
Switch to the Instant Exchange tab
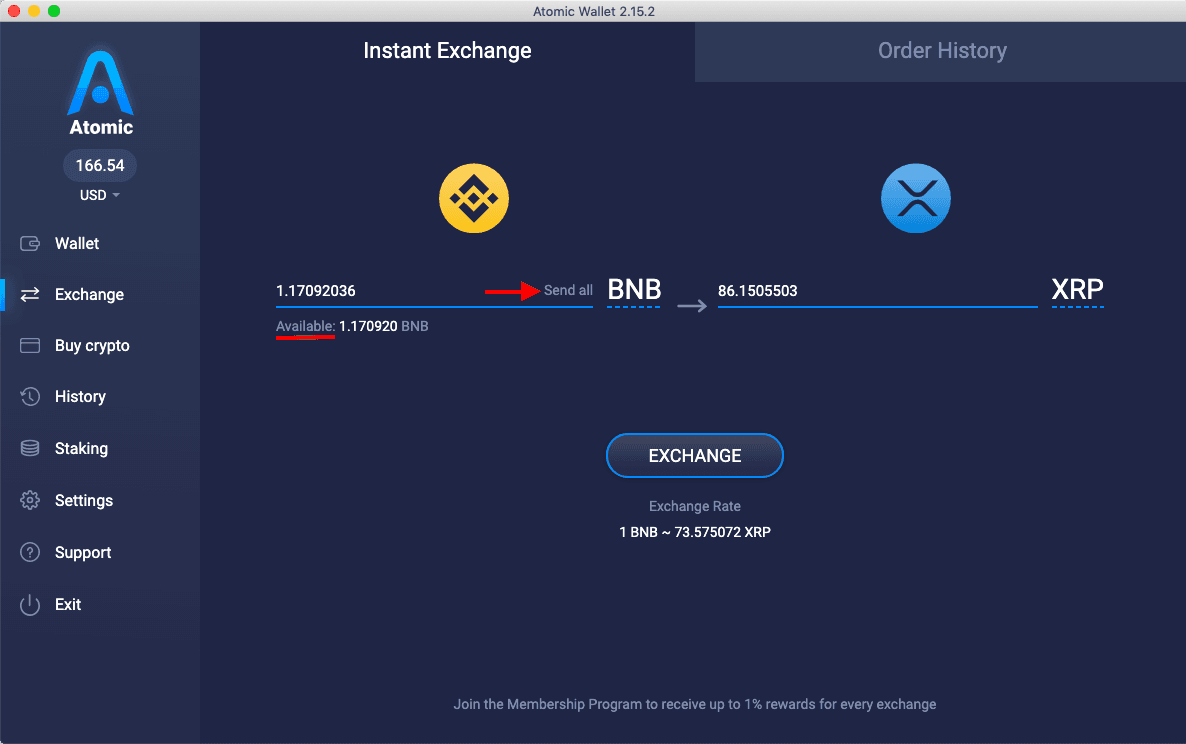click(447, 51)
